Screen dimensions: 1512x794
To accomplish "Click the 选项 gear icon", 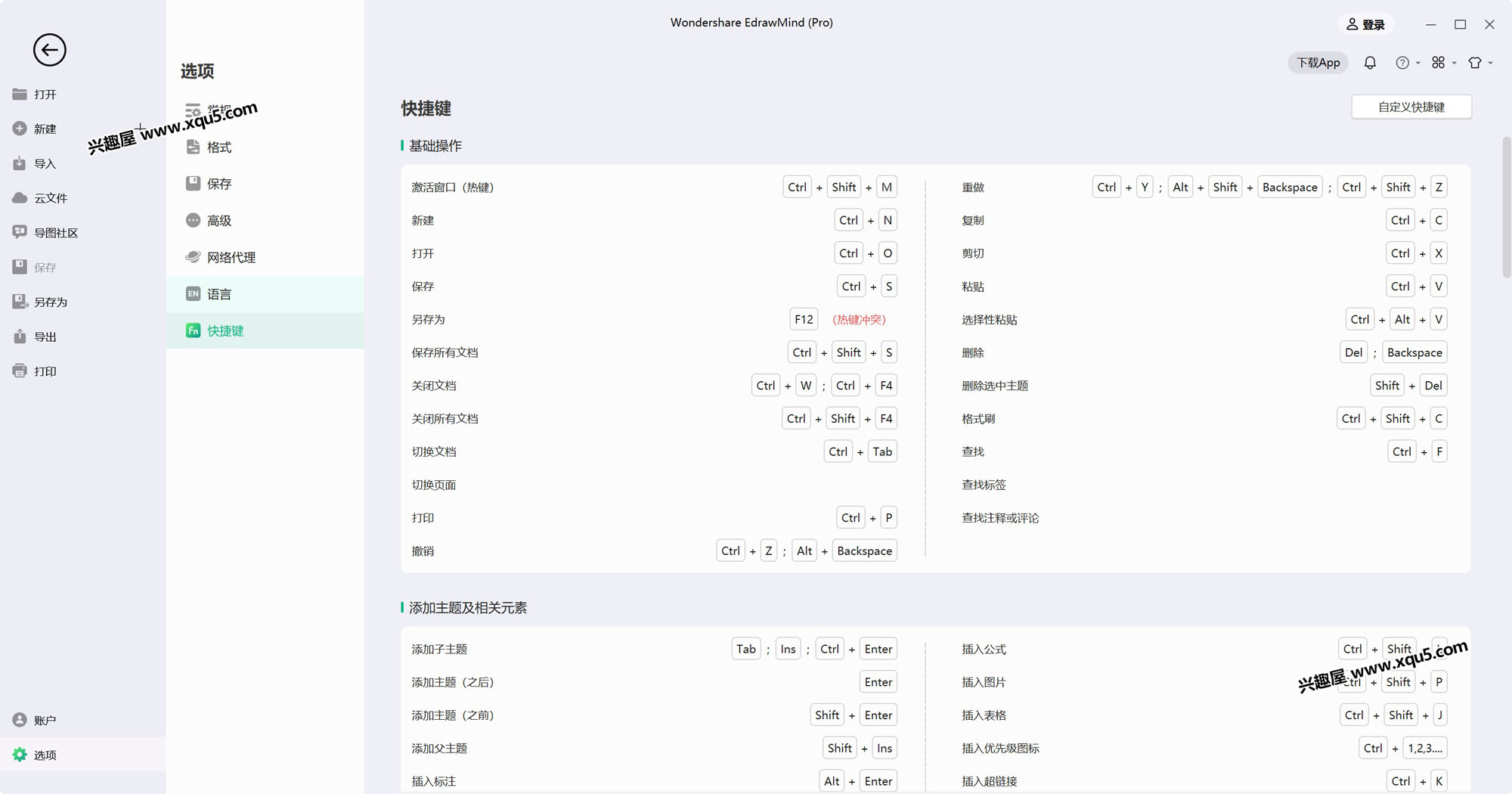I will pos(20,755).
